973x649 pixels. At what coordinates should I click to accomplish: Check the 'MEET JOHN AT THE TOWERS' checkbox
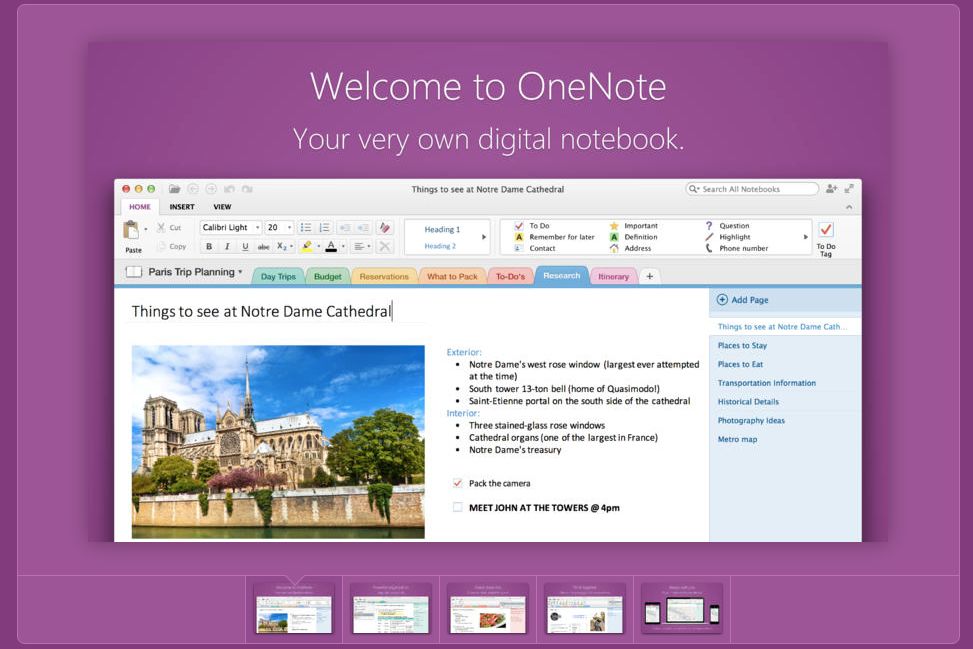coord(457,507)
